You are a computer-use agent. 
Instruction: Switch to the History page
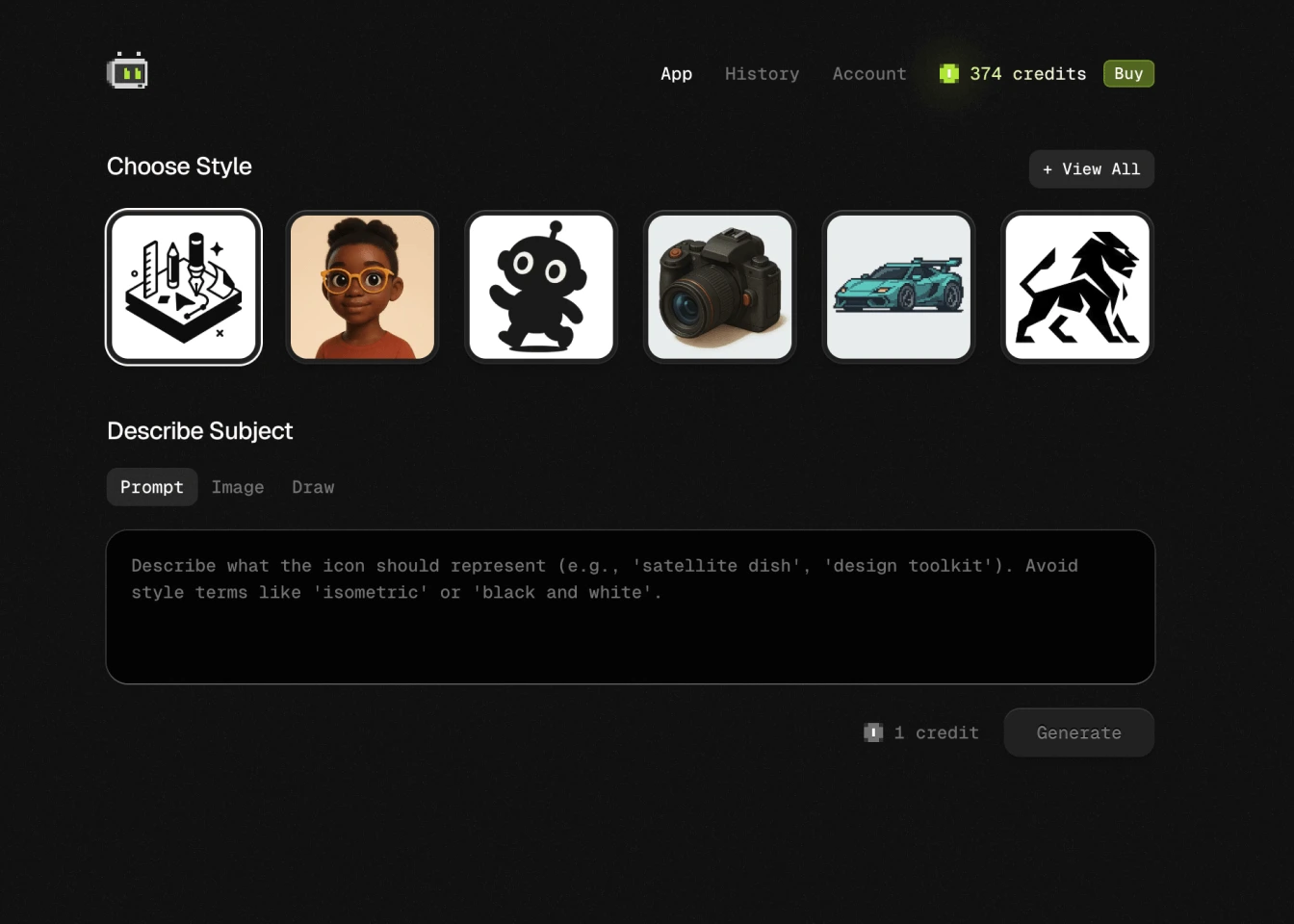pyautogui.click(x=762, y=74)
